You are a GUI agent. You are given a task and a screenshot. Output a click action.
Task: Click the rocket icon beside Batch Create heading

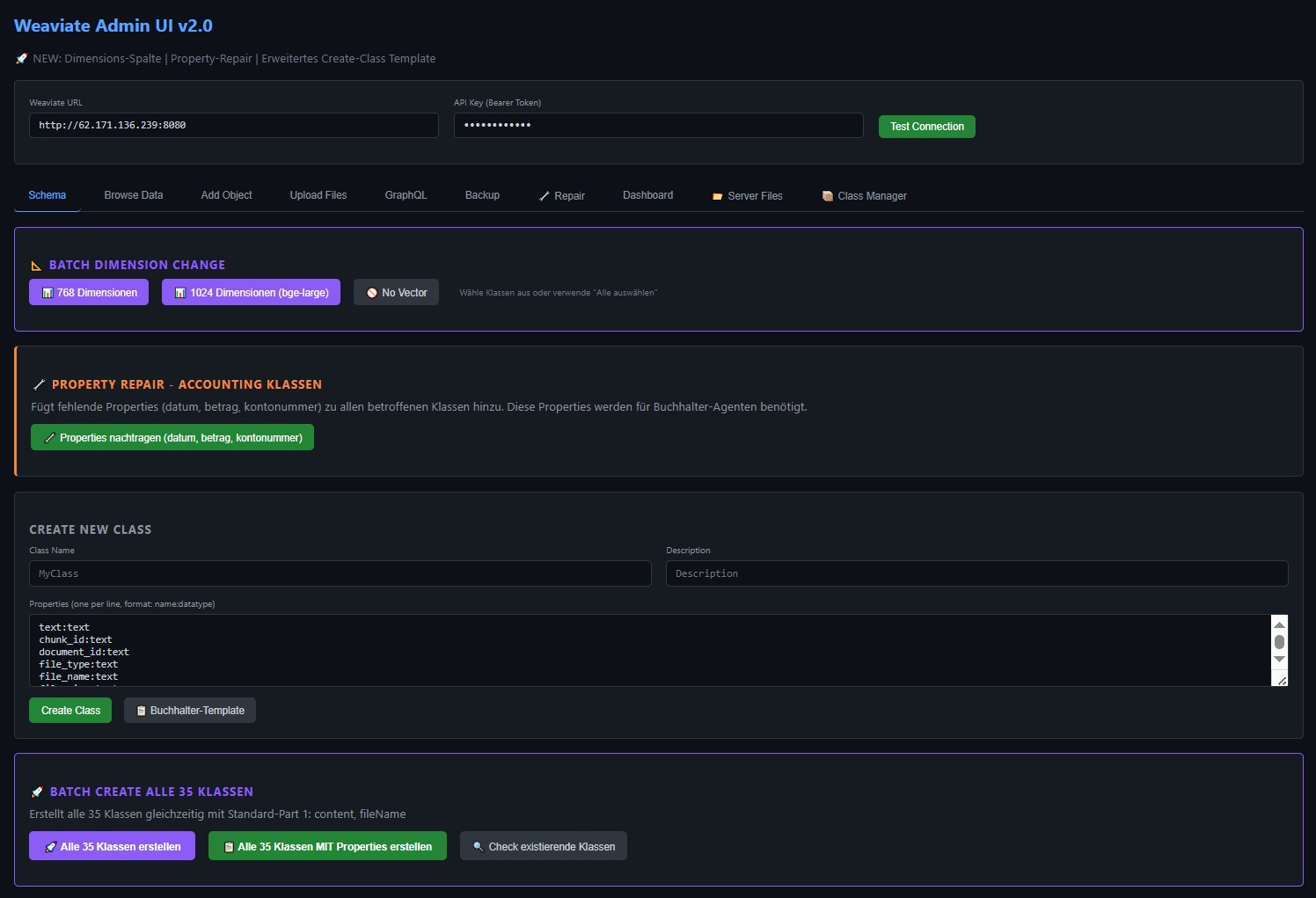(x=37, y=792)
